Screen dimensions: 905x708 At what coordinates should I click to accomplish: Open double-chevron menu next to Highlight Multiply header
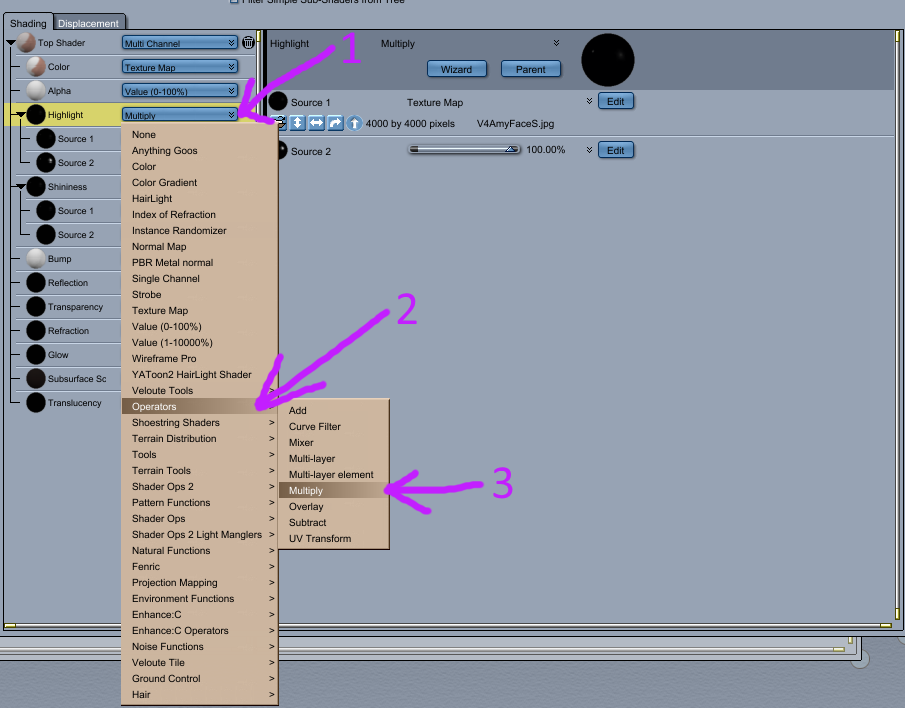pyautogui.click(x=556, y=43)
